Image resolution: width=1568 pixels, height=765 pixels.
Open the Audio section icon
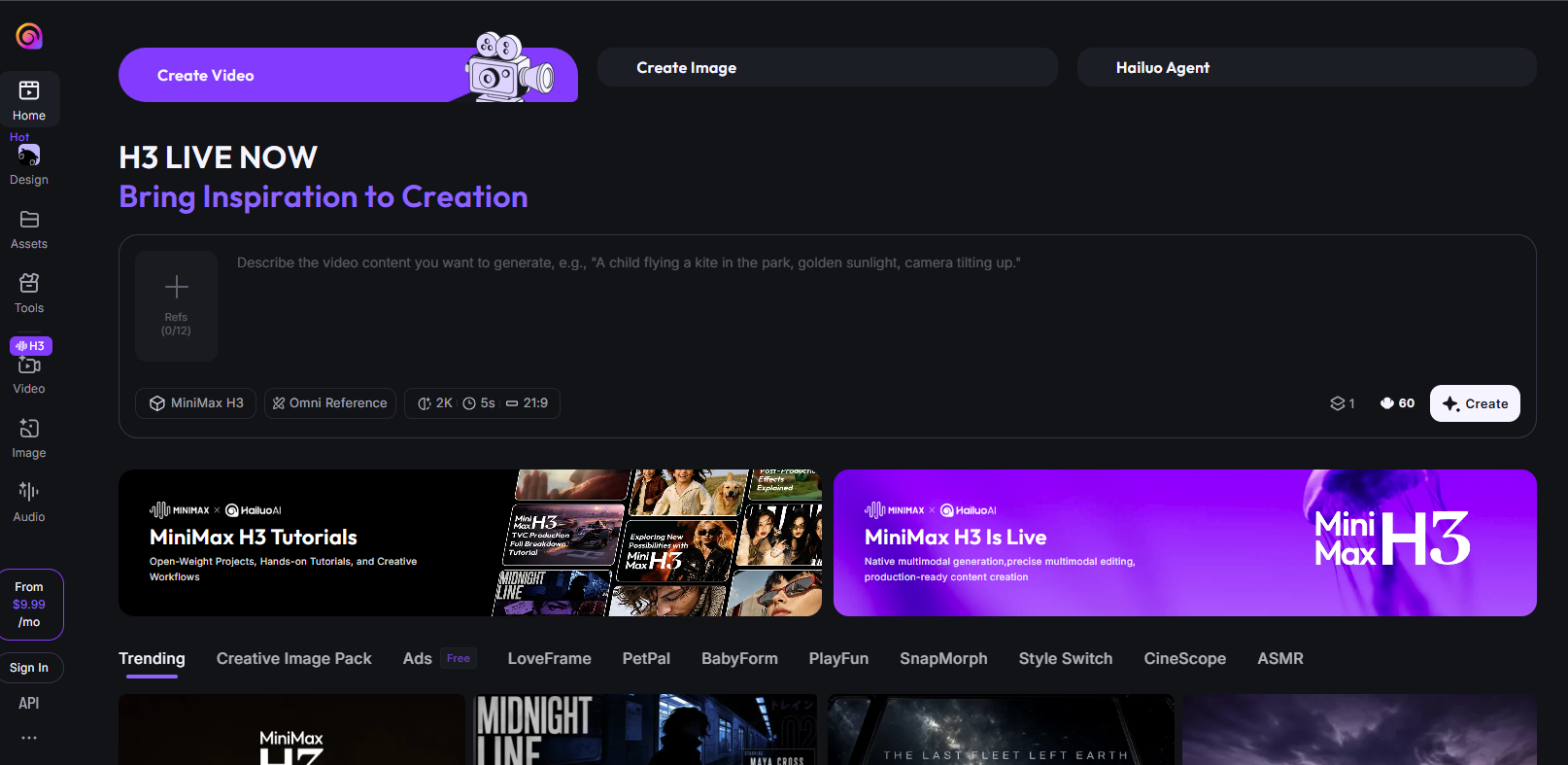tap(29, 492)
